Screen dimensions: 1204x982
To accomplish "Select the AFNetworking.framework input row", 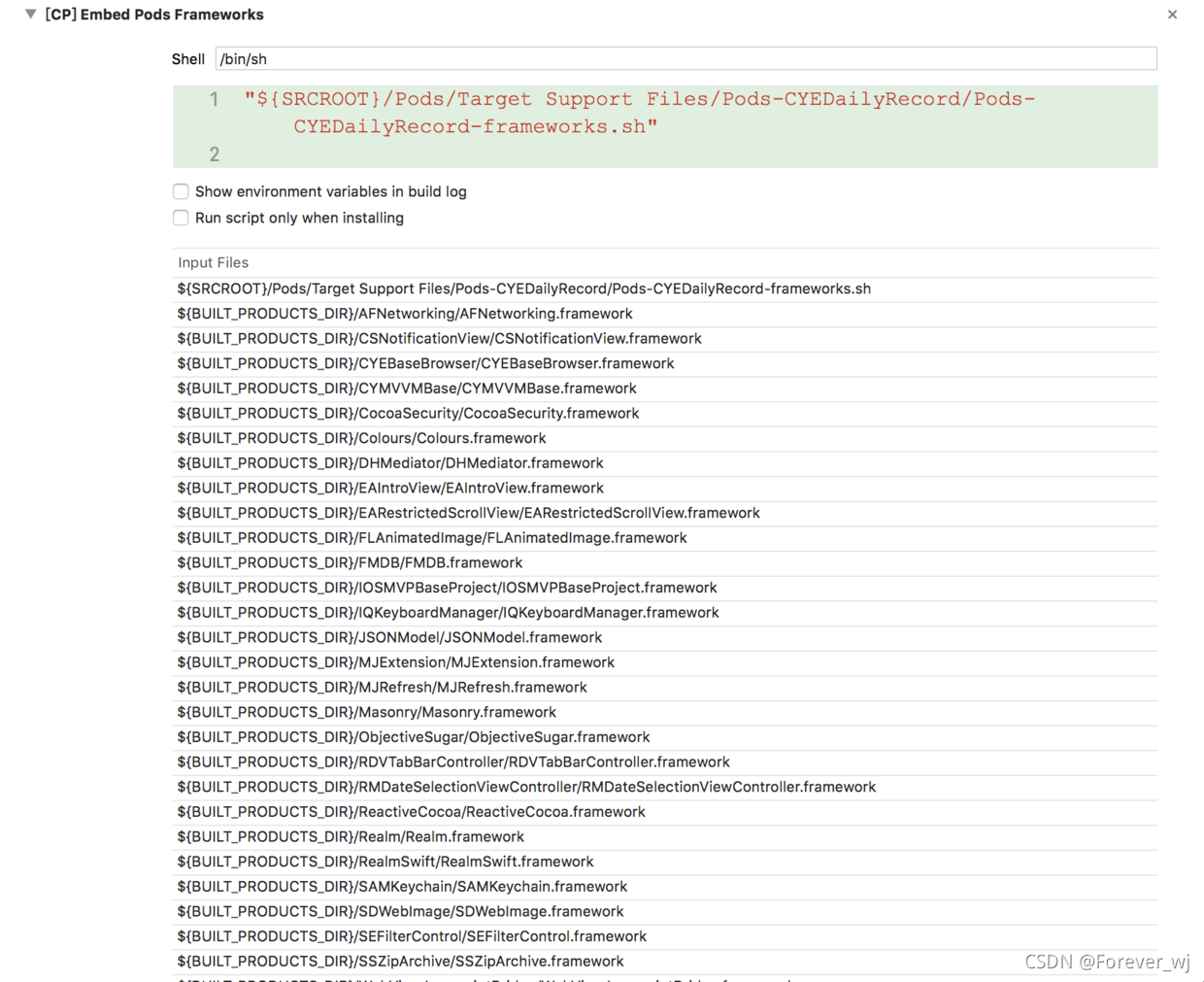I will (x=665, y=314).
